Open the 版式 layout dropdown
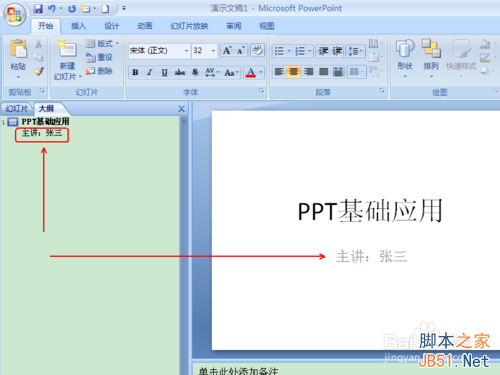500x375 pixels. tap(103, 43)
